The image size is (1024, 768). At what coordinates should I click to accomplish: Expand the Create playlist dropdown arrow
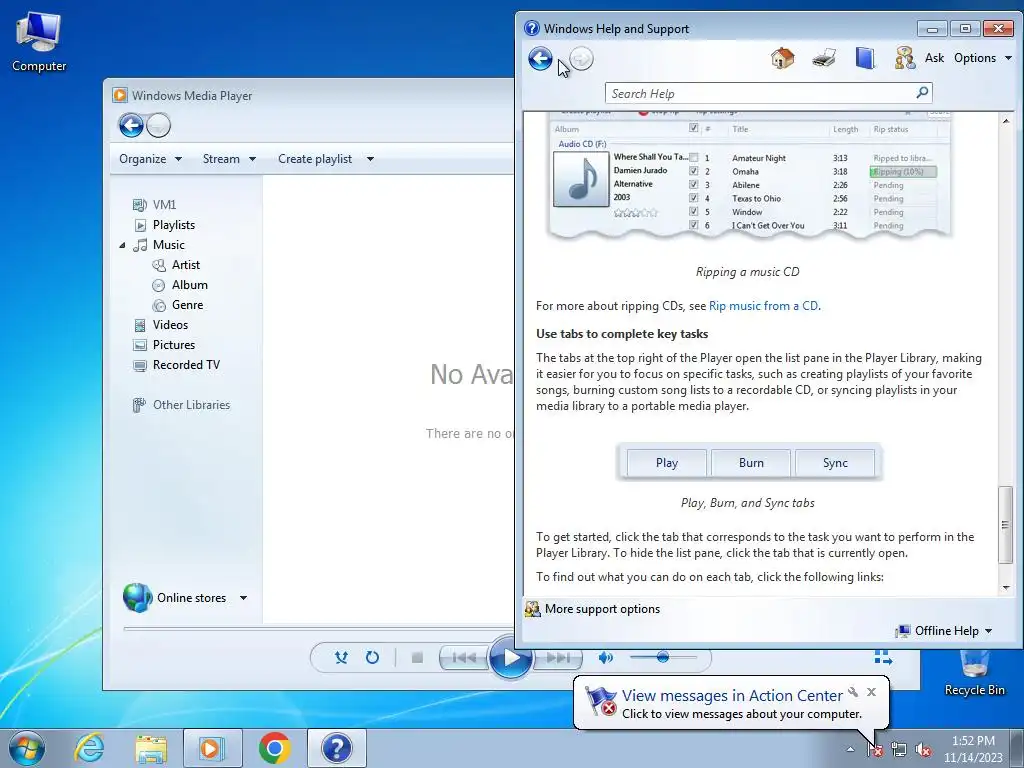[x=370, y=159]
